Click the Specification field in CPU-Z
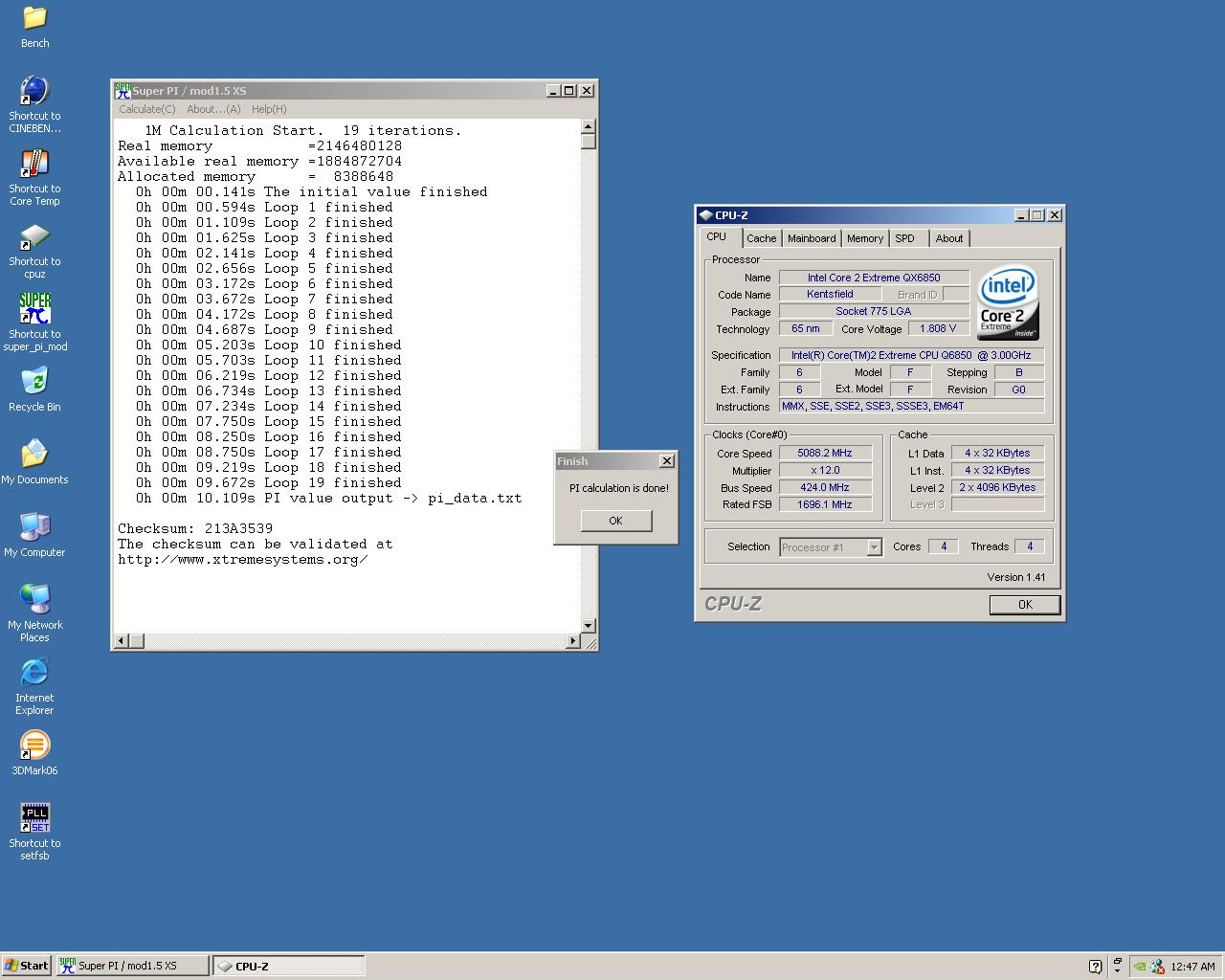This screenshot has height=980, width=1225. [x=911, y=355]
